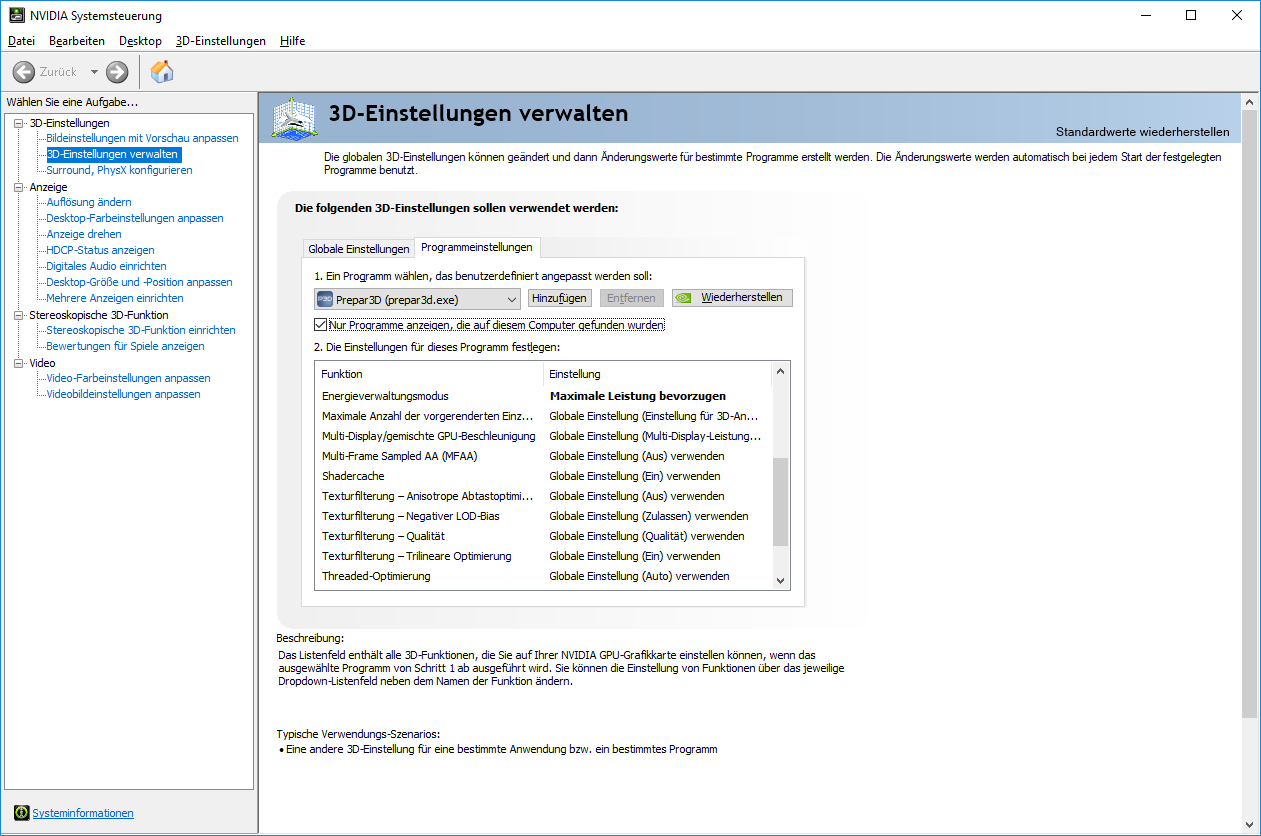
Task: Click the settings list scroll-down arrow
Action: click(x=781, y=580)
